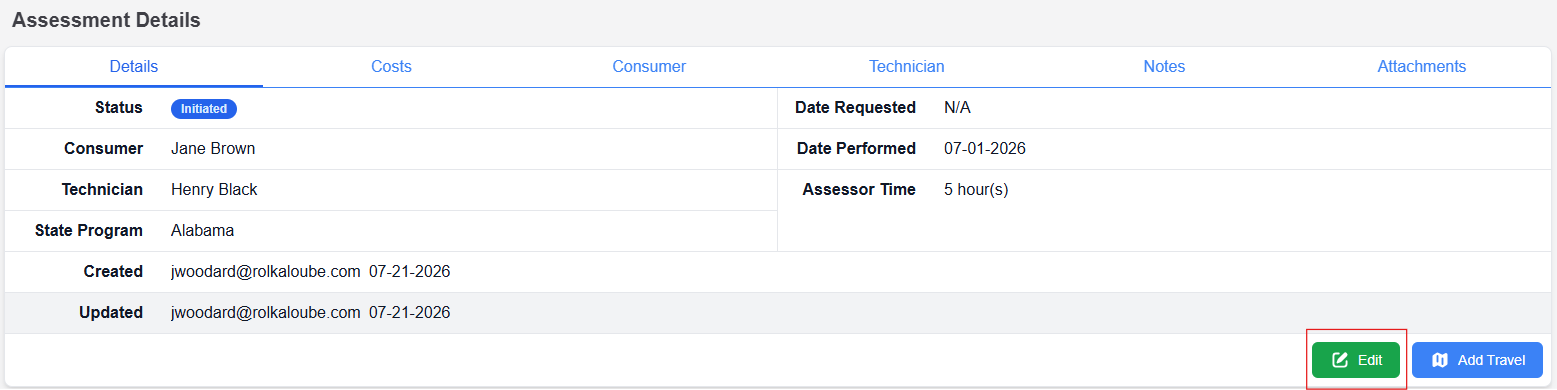Select technician name Henry Black

[214, 190]
